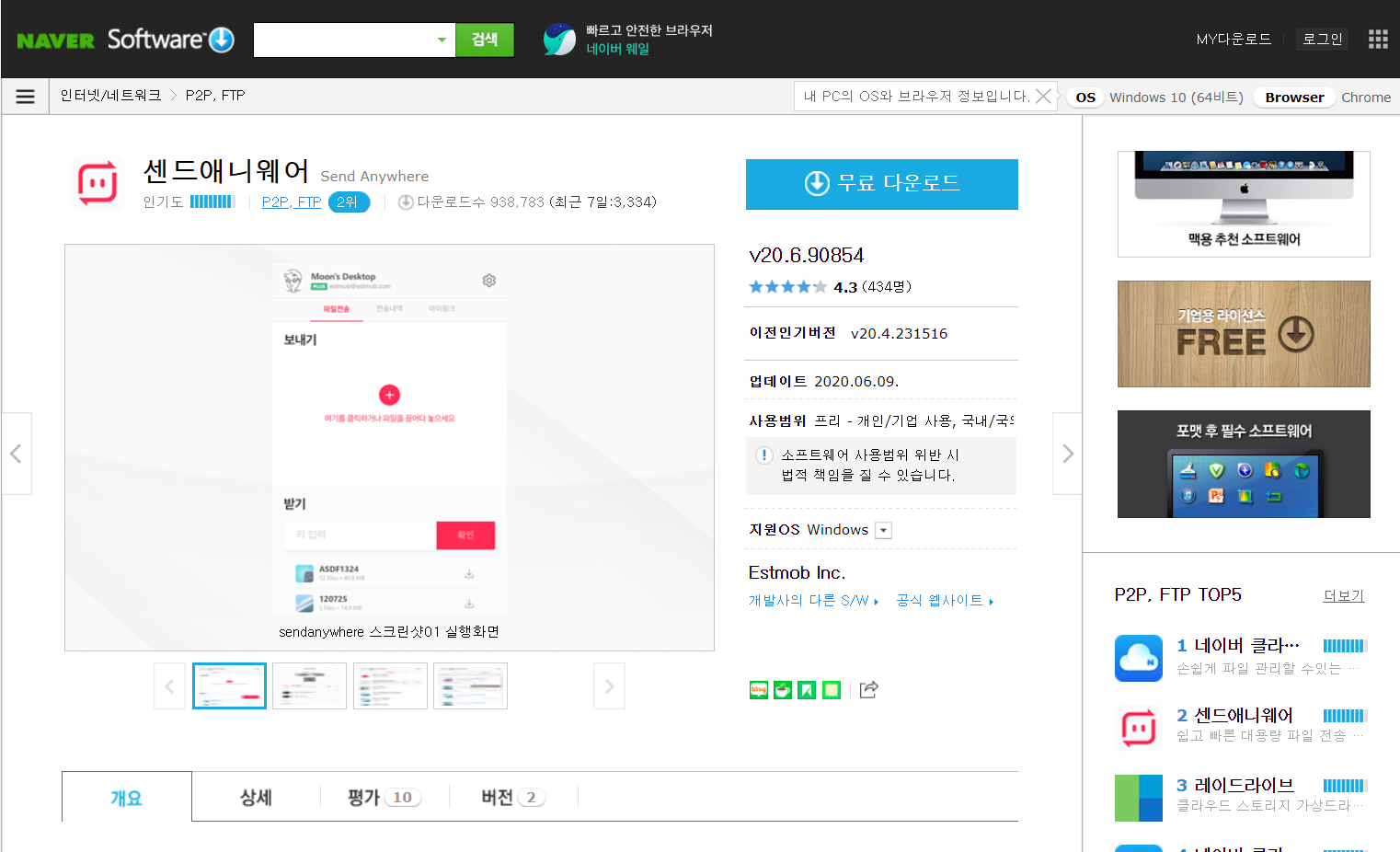The width and height of the screenshot is (1400, 852).
Task: Click the 이전인기버전 v20.4.231516 text
Action: click(848, 333)
